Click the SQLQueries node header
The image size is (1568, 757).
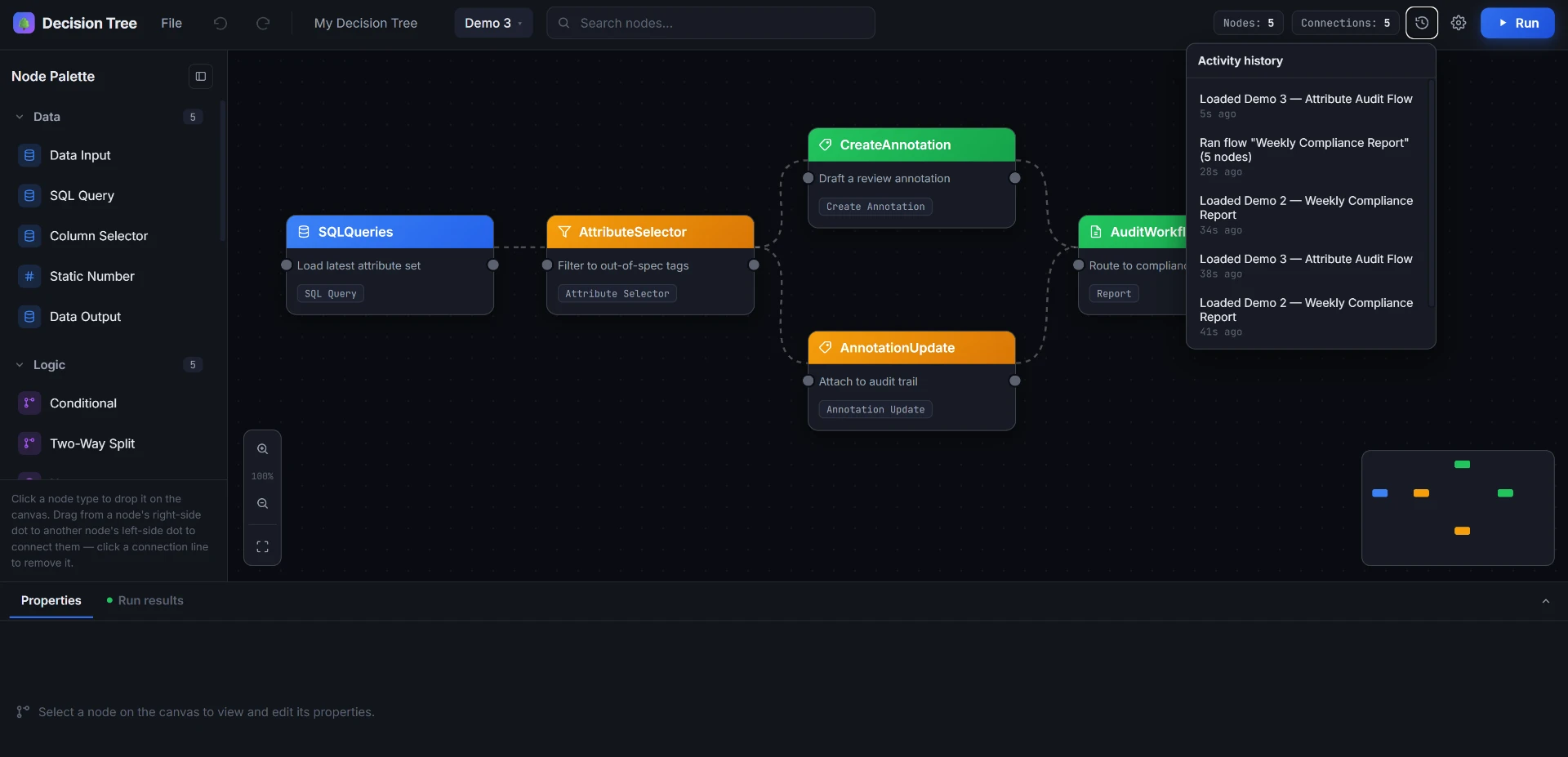390,232
